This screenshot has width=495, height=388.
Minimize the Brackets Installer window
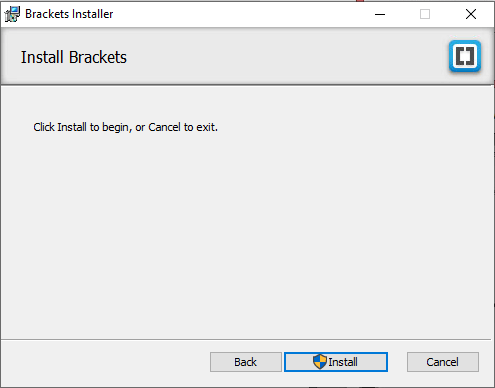tap(380, 14)
